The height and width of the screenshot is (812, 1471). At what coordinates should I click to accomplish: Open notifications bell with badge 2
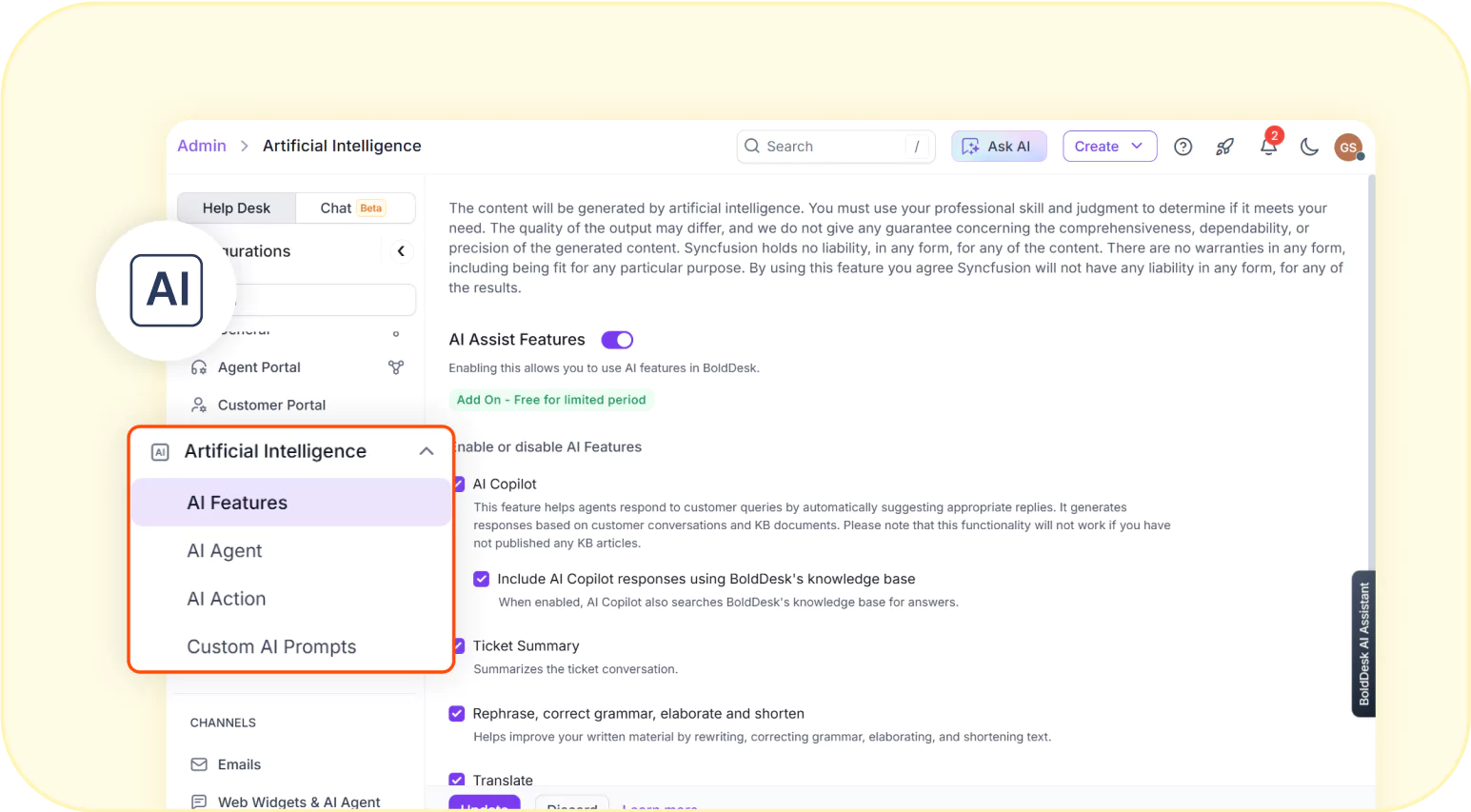1269,145
